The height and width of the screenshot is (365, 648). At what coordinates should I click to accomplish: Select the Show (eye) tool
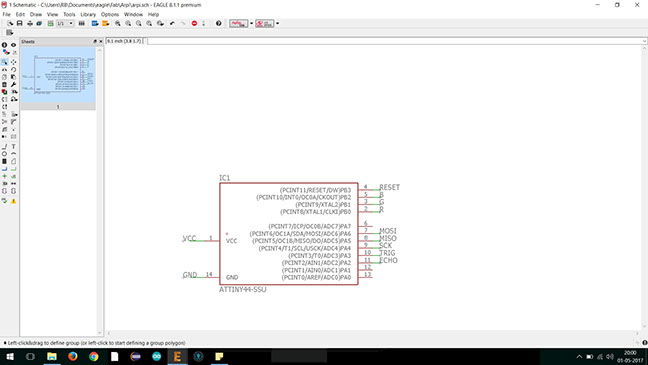tap(14, 45)
